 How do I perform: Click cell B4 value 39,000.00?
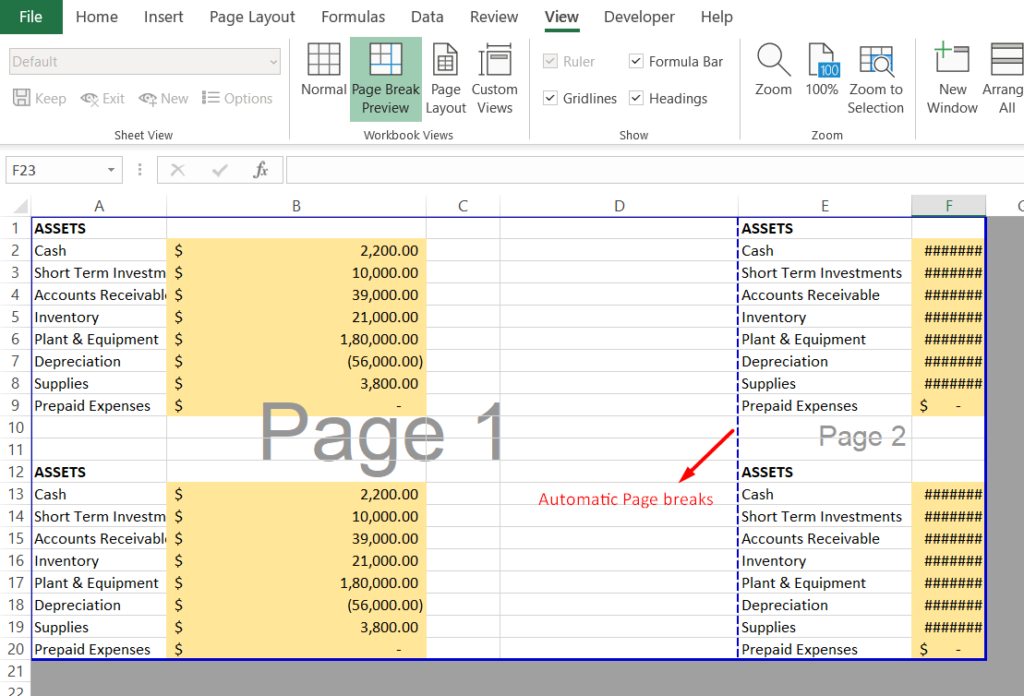point(296,295)
